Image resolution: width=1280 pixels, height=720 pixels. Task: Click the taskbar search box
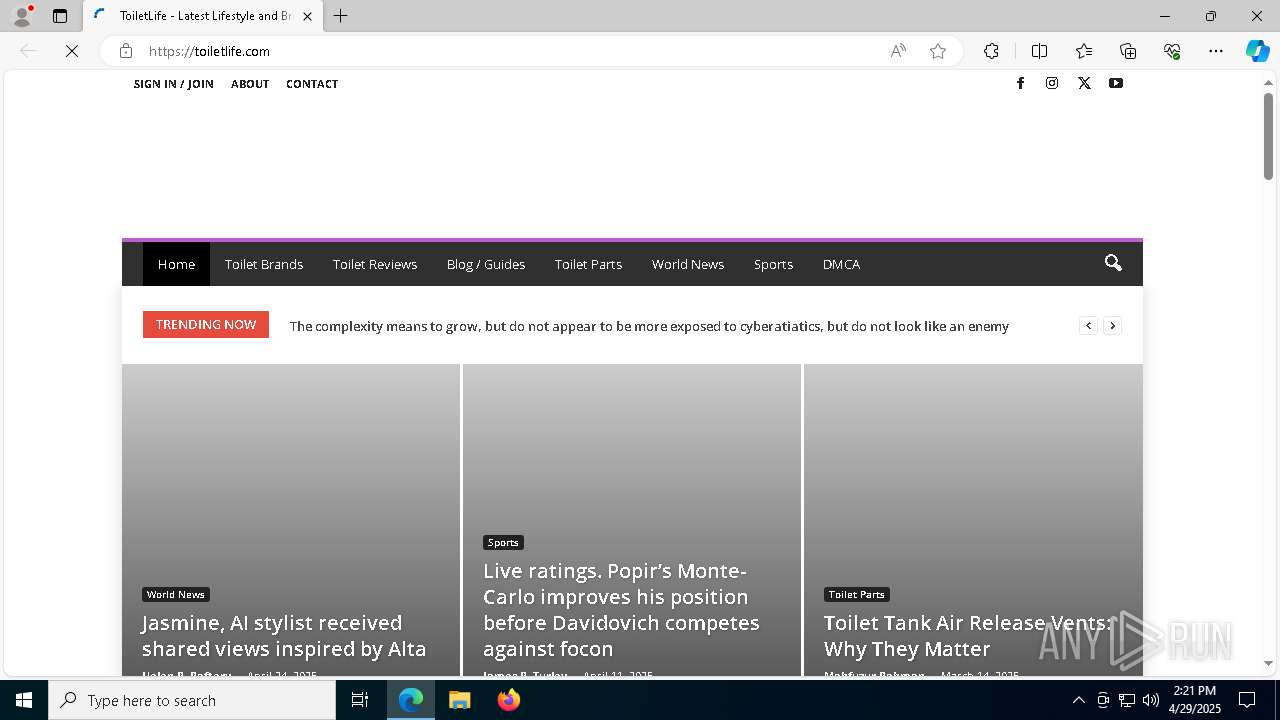(x=192, y=700)
